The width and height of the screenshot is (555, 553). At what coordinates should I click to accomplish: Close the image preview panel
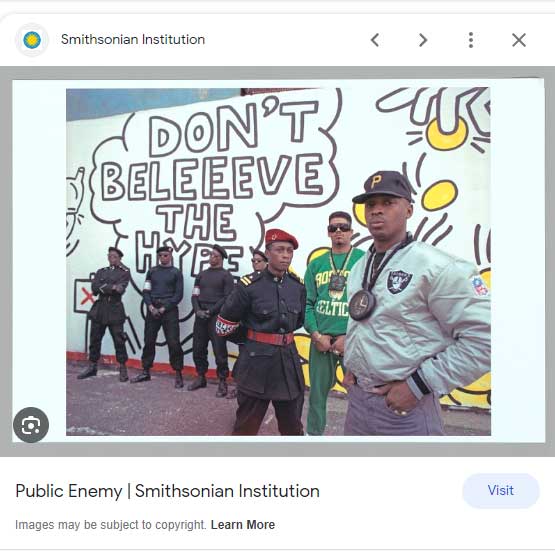click(519, 40)
